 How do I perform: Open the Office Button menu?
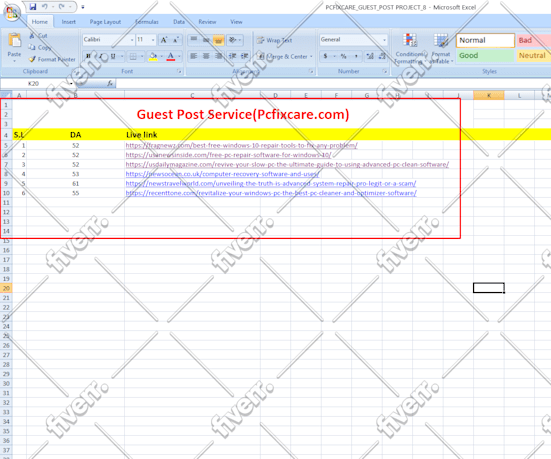(12, 12)
